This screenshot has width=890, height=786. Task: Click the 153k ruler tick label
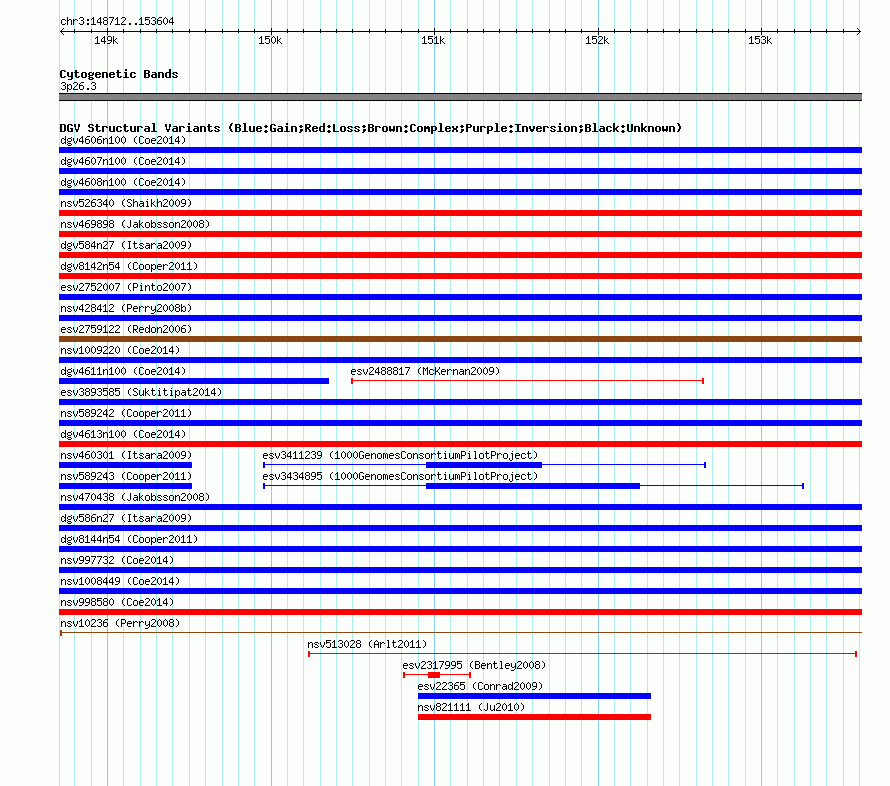760,40
